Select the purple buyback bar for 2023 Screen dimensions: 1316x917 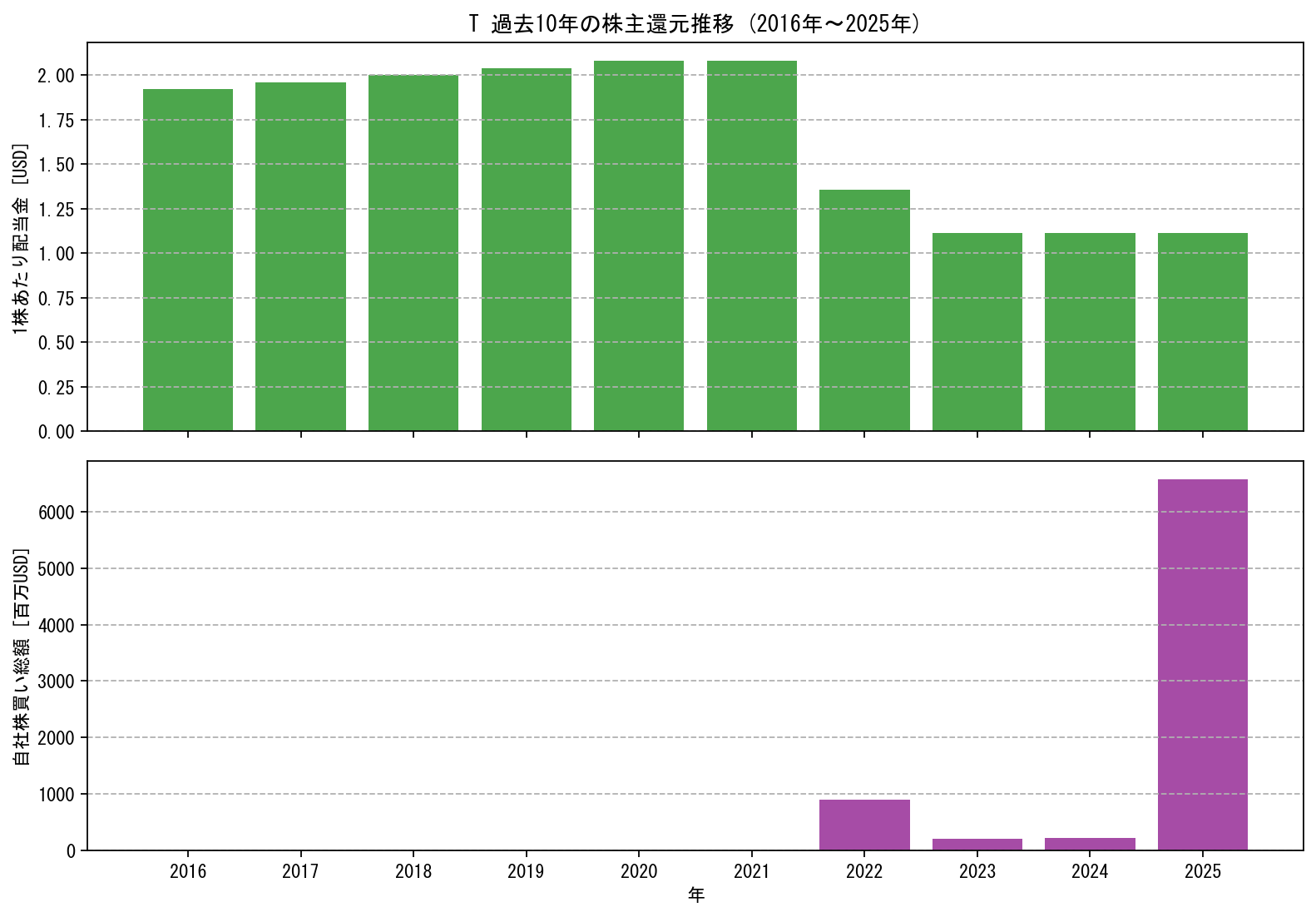click(x=977, y=845)
